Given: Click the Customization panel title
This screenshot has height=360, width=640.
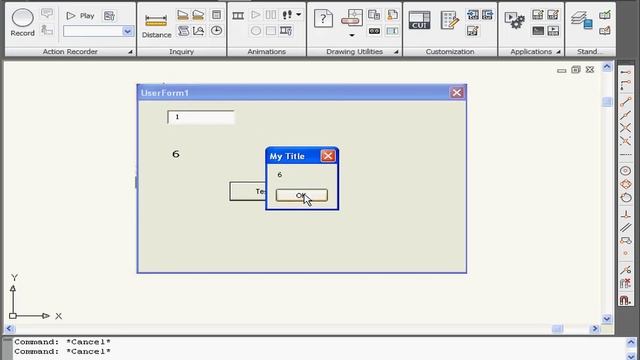Looking at the screenshot, I should click(450, 52).
